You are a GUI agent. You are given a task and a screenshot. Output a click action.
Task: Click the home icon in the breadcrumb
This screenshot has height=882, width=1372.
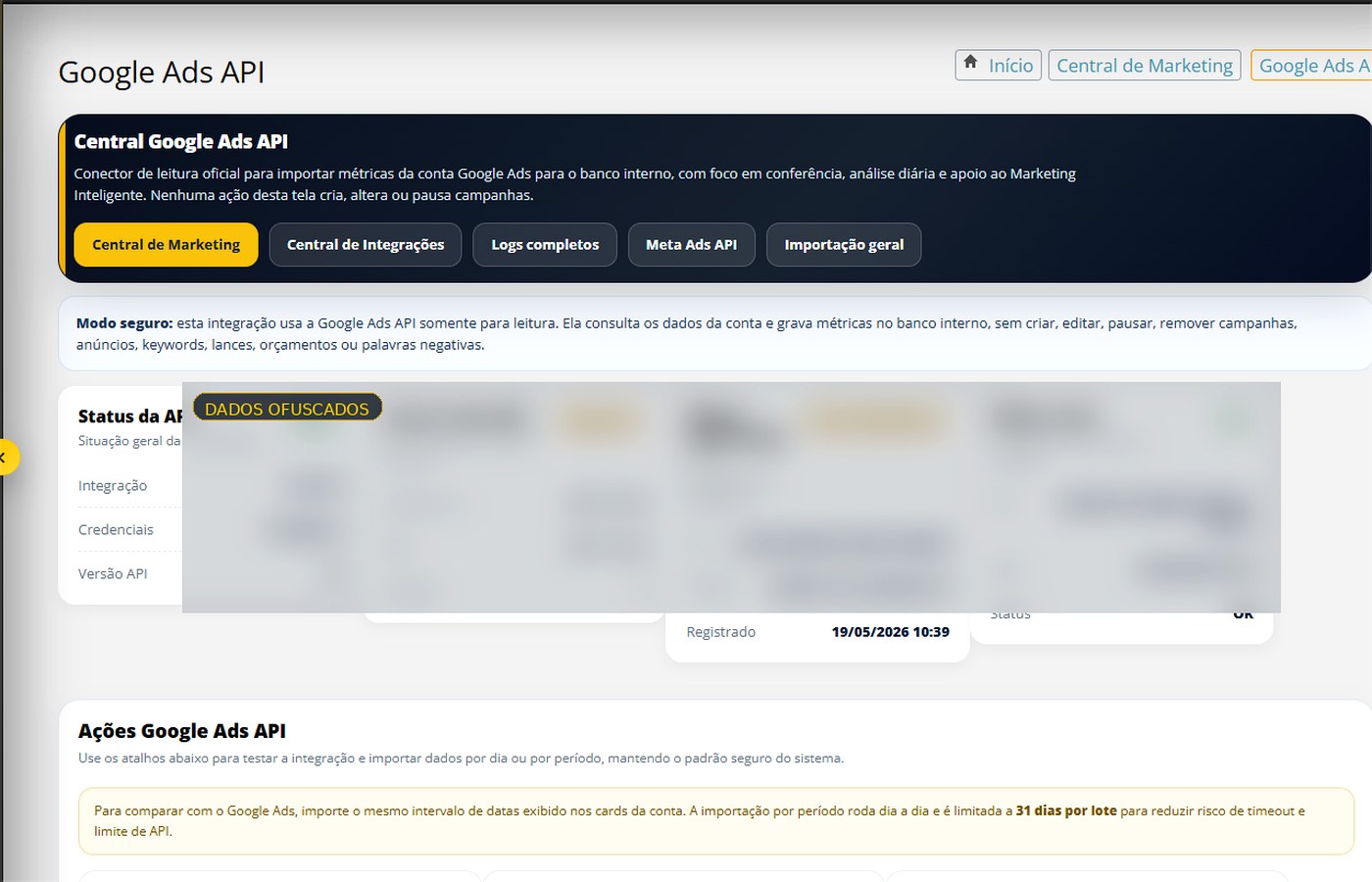click(970, 62)
